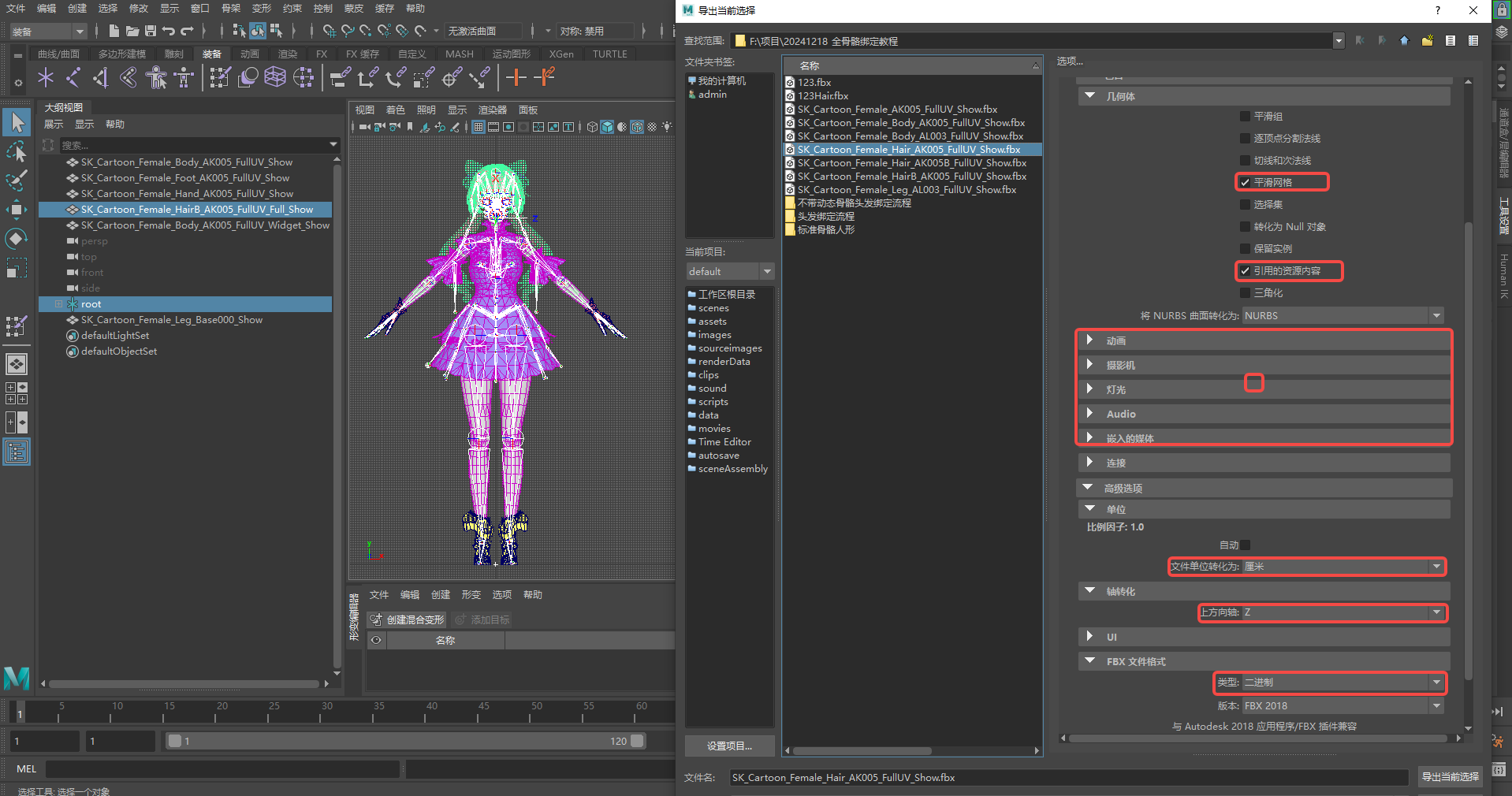1512x796 pixels.
Task: Switch file list to detail view icon
Action: [x=1473, y=41]
